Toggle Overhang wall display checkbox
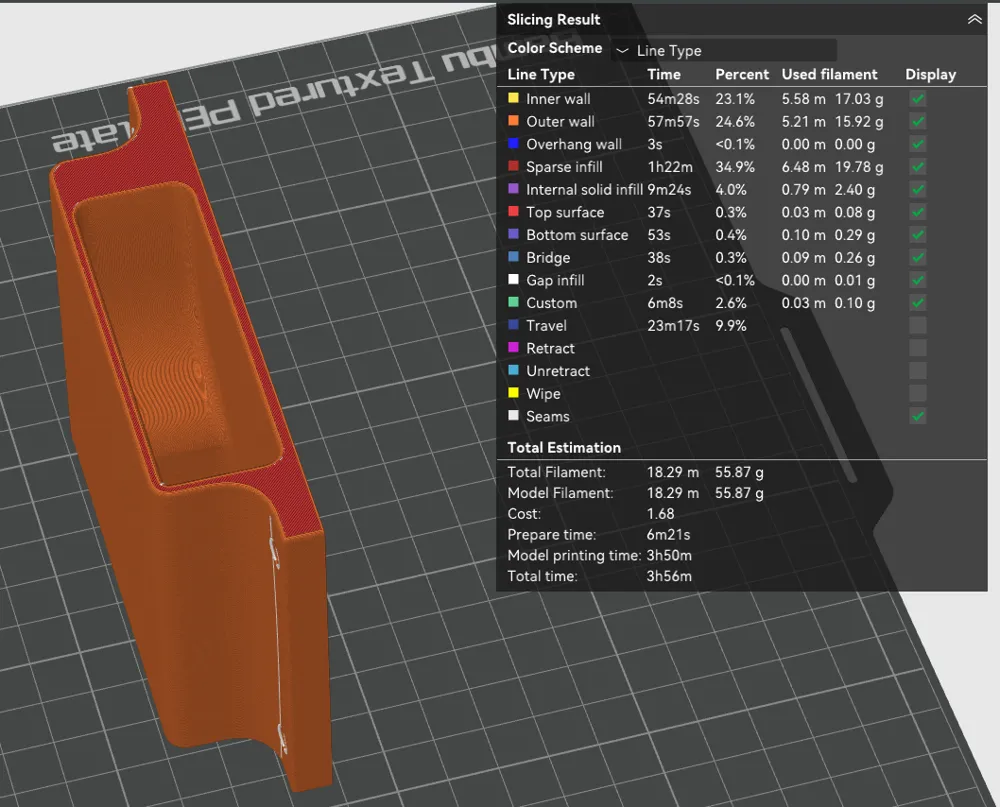The width and height of the screenshot is (1000, 807). (918, 144)
